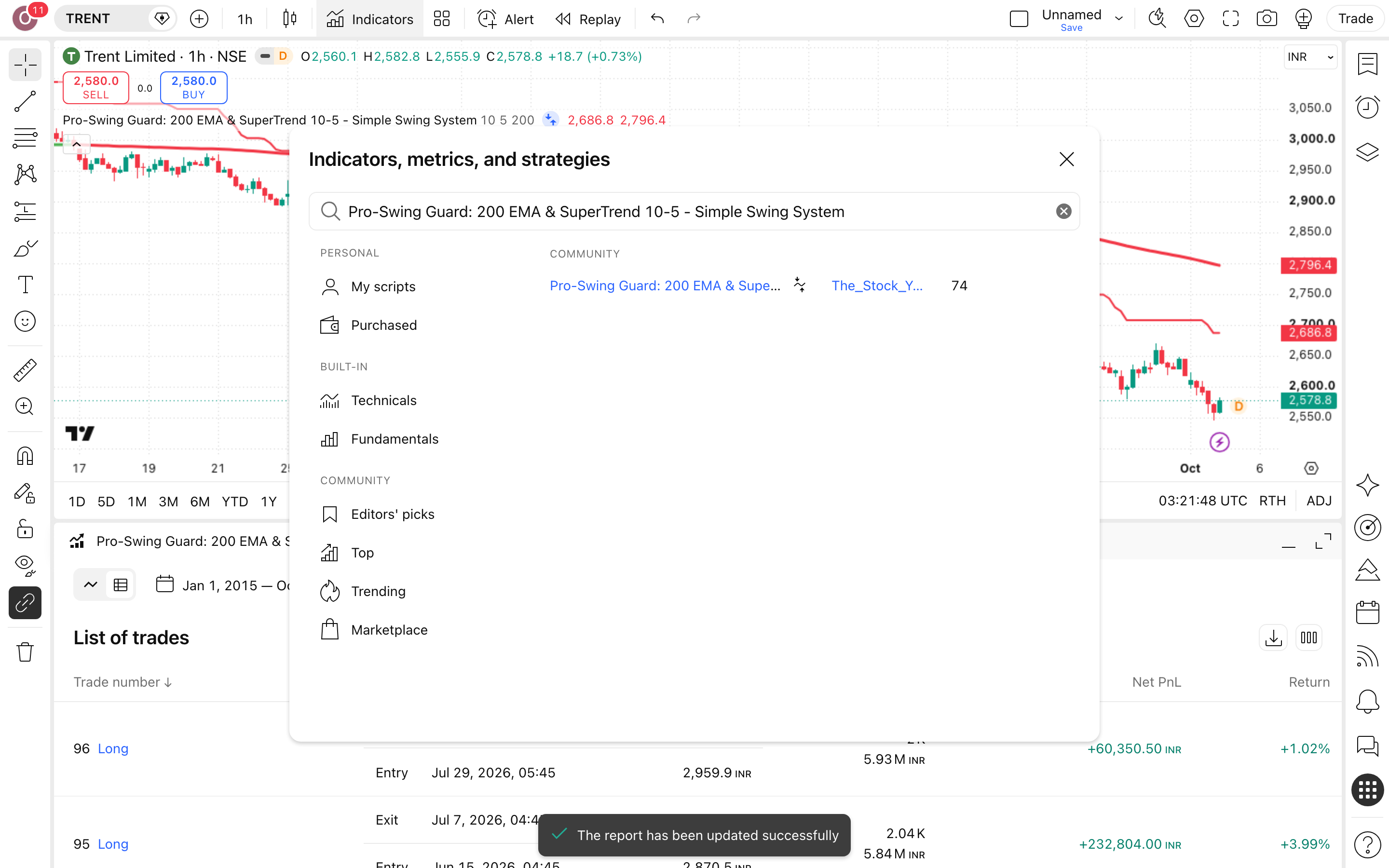Add Pro-Swing Guard community script result
Image resolution: width=1389 pixels, height=868 pixels.
(x=665, y=286)
